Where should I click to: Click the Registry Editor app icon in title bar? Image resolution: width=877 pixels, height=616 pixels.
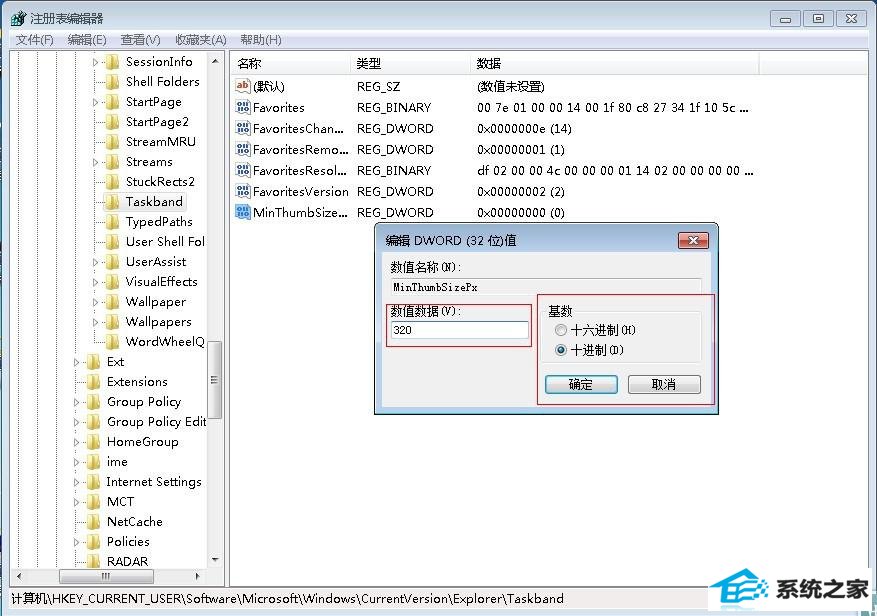[x=18, y=18]
